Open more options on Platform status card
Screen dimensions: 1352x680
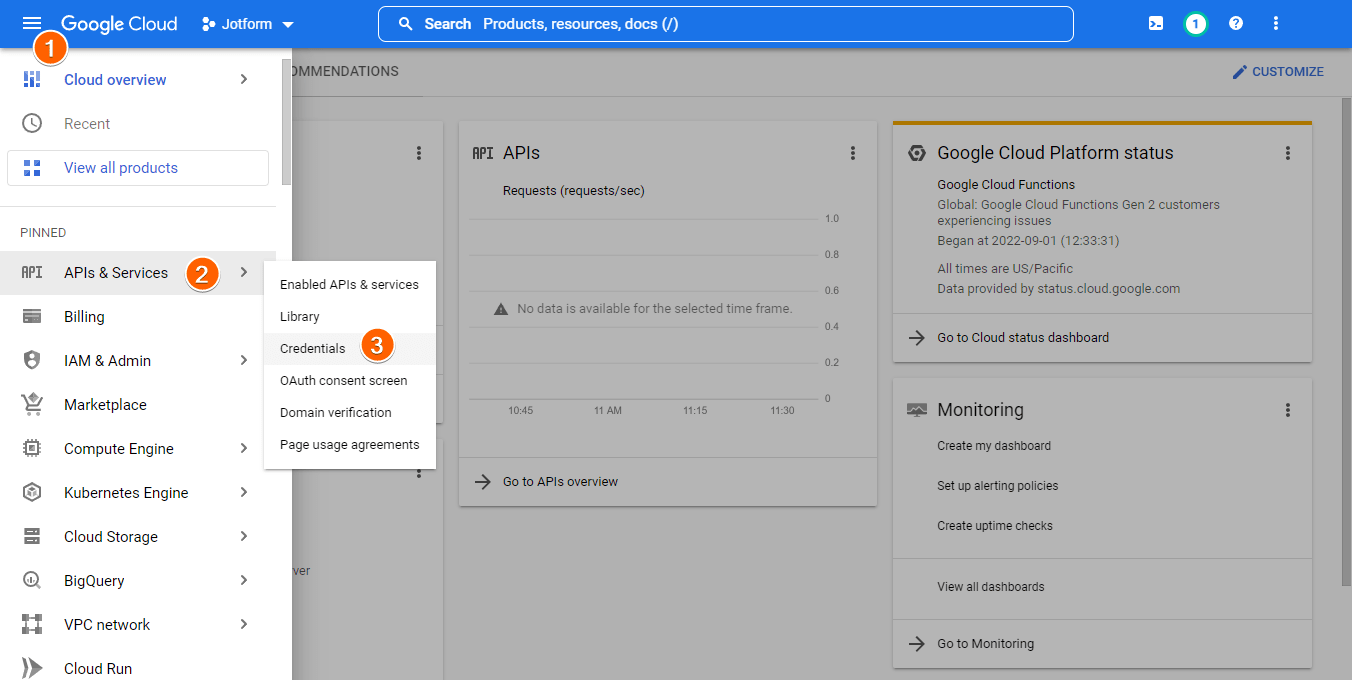click(1288, 153)
